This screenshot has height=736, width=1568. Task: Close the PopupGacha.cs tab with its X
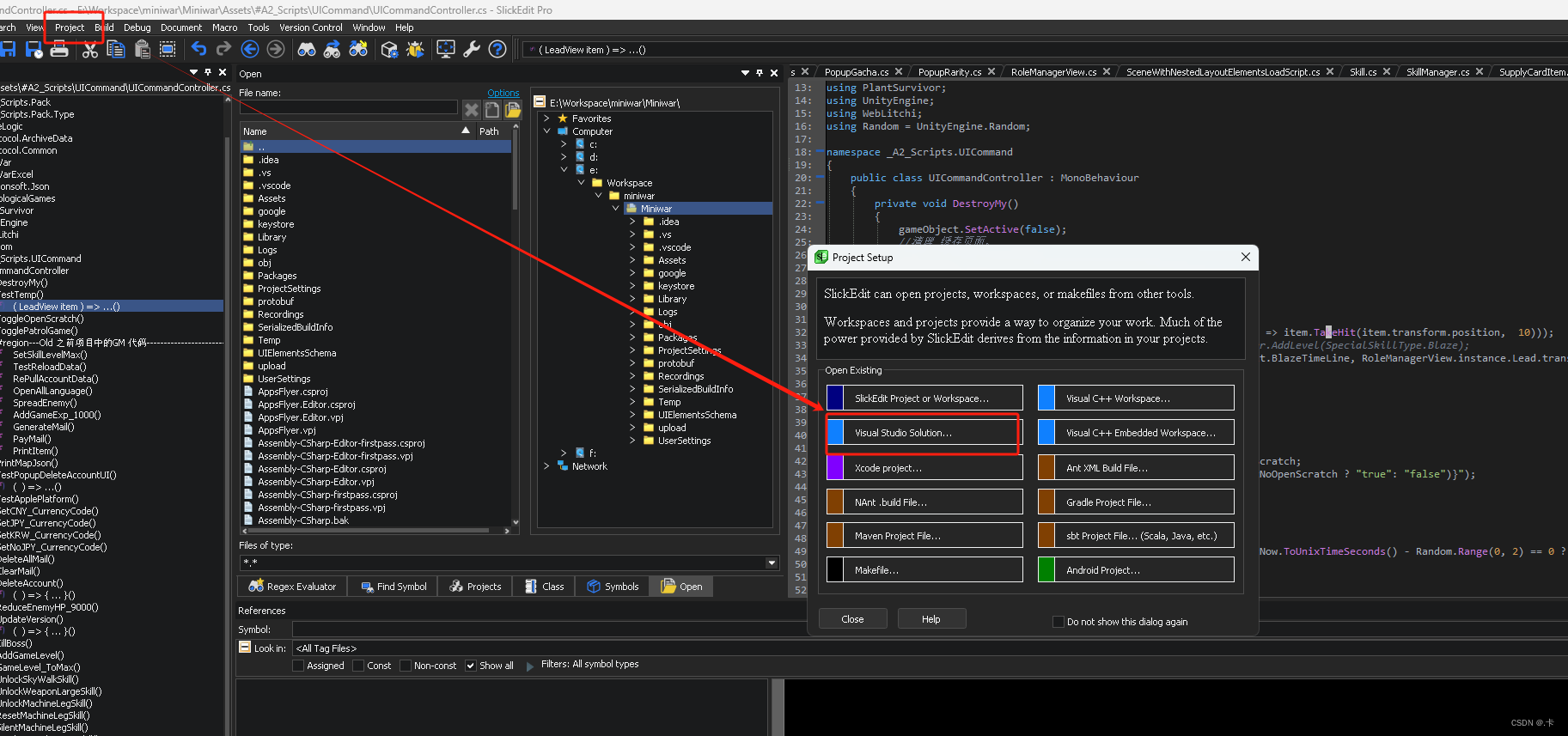(x=899, y=71)
